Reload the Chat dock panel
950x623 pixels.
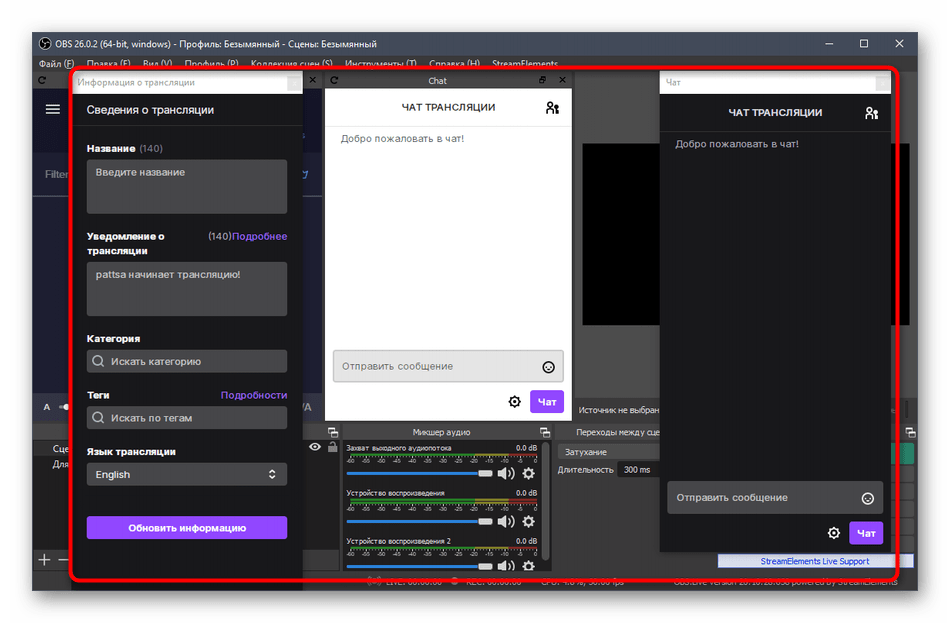point(334,81)
